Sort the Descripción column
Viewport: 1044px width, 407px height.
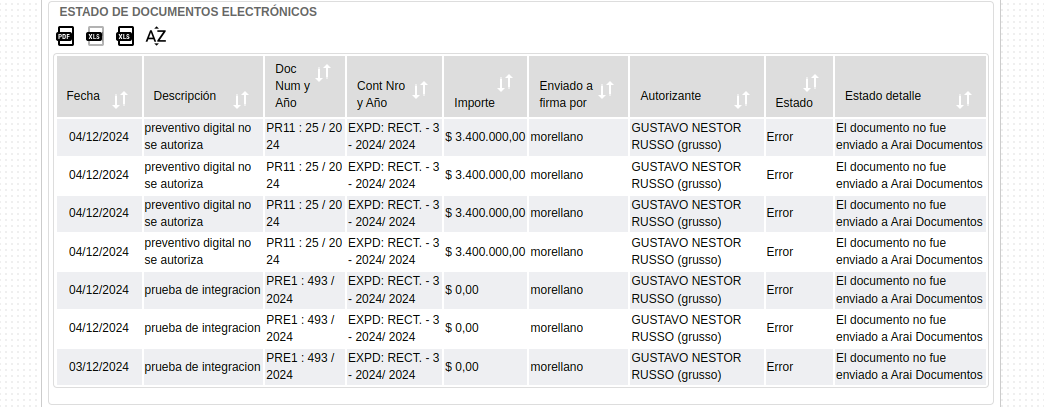[x=241, y=100]
